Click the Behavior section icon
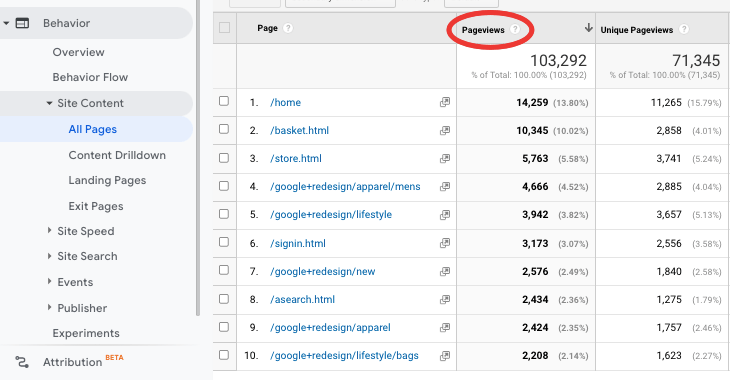This screenshot has height=380, width=730. (22, 23)
